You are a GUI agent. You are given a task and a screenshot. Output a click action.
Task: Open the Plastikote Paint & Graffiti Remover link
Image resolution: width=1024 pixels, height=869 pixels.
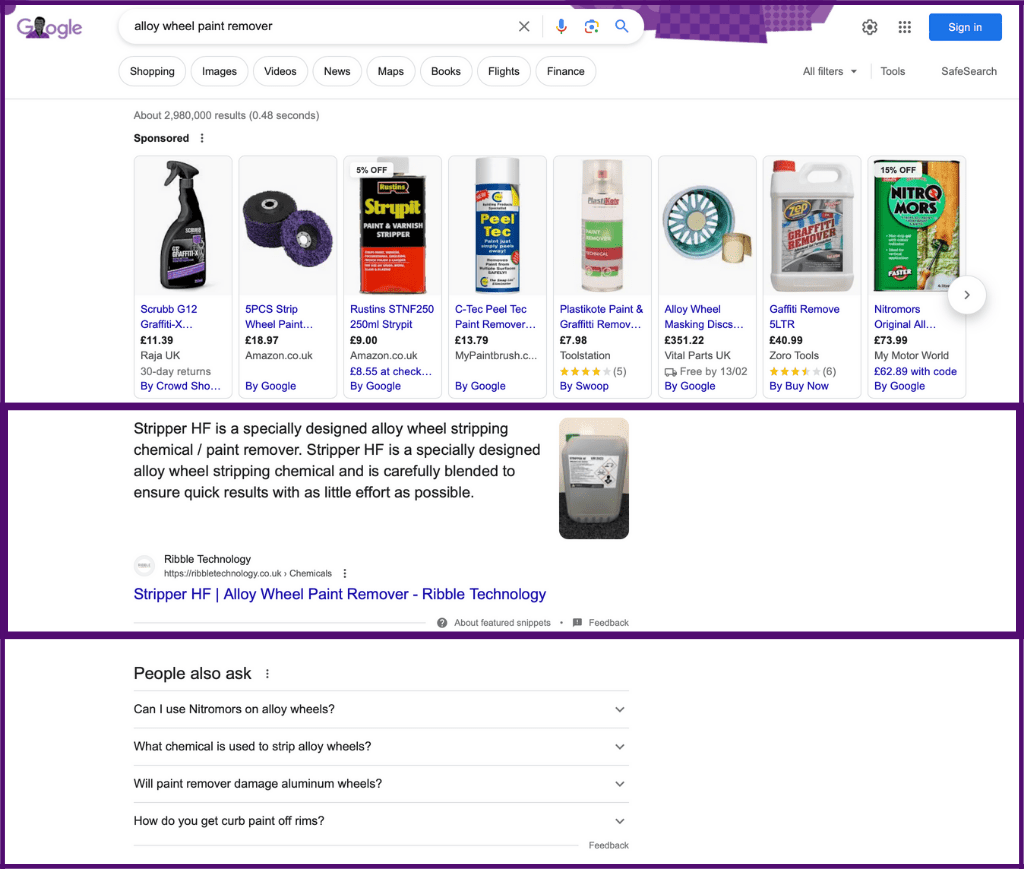point(601,317)
